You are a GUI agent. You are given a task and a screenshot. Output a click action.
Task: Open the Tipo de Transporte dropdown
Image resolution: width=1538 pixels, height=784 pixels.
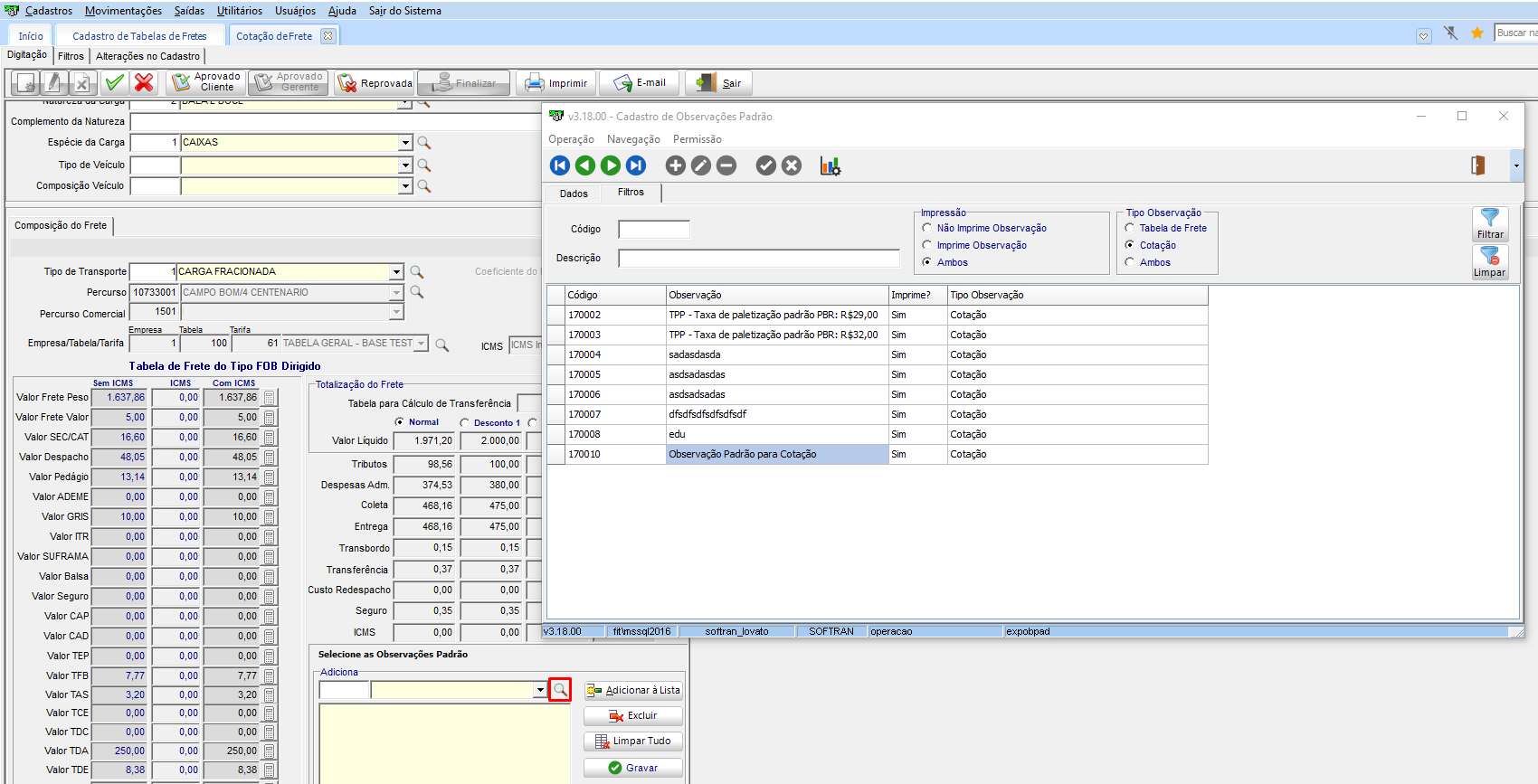tap(396, 272)
